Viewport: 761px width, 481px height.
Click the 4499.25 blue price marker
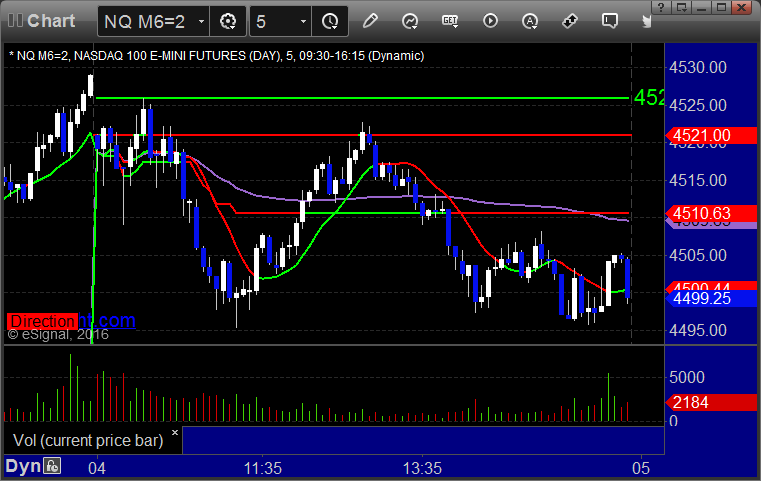click(711, 299)
